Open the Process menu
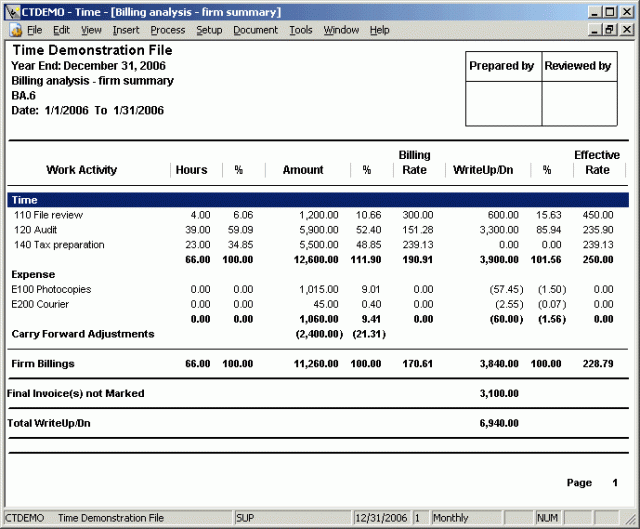640x529 pixels. [x=167, y=30]
